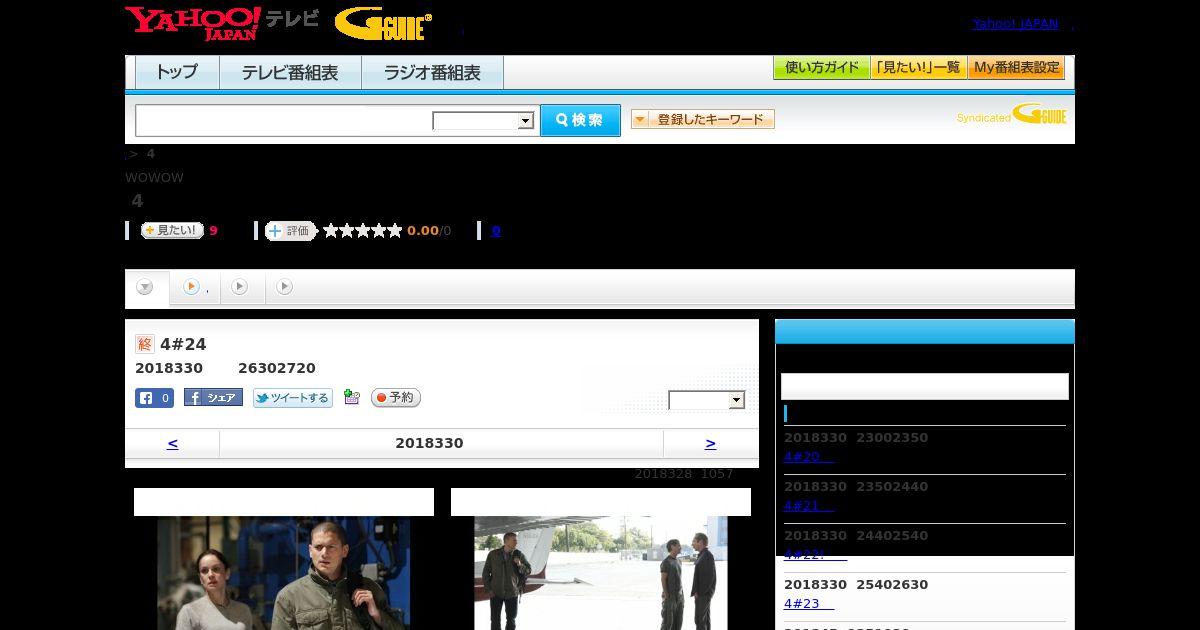Open the 4#23 episode link
Image resolution: width=1200 pixels, height=630 pixels.
point(809,604)
